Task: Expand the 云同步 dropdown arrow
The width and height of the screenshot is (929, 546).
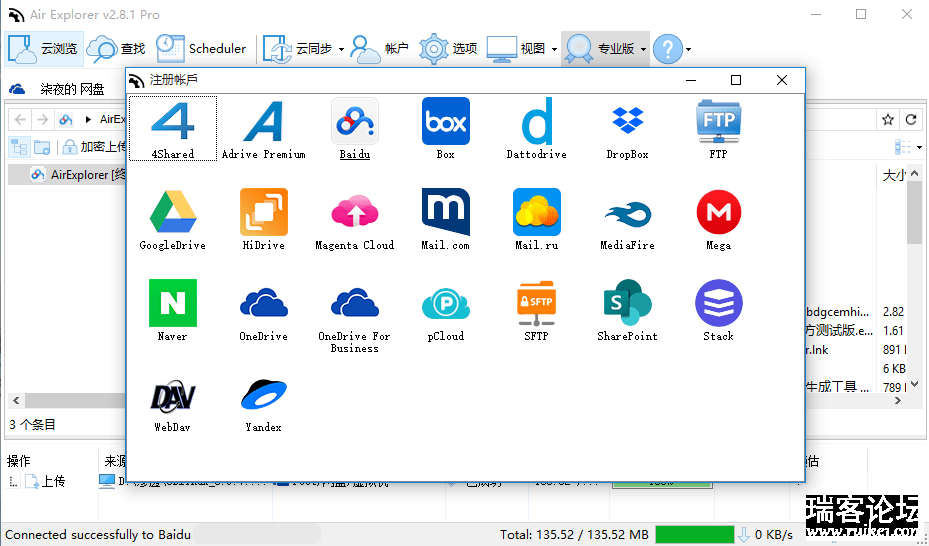Action: point(341,49)
